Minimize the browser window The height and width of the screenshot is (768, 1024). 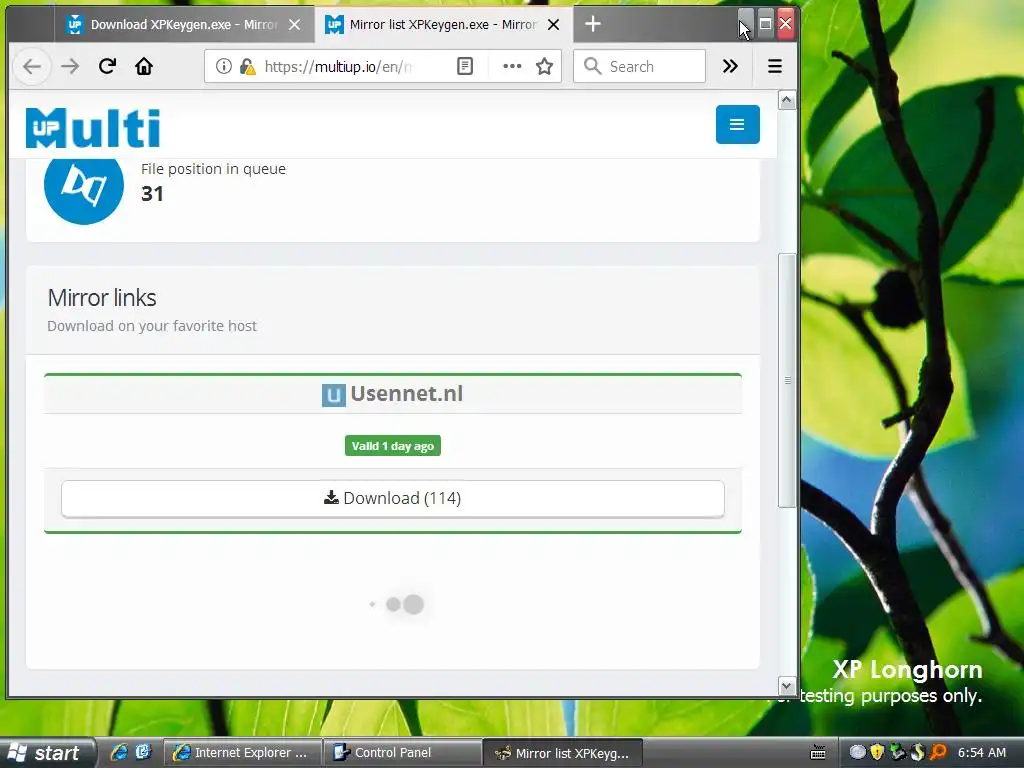[746, 24]
